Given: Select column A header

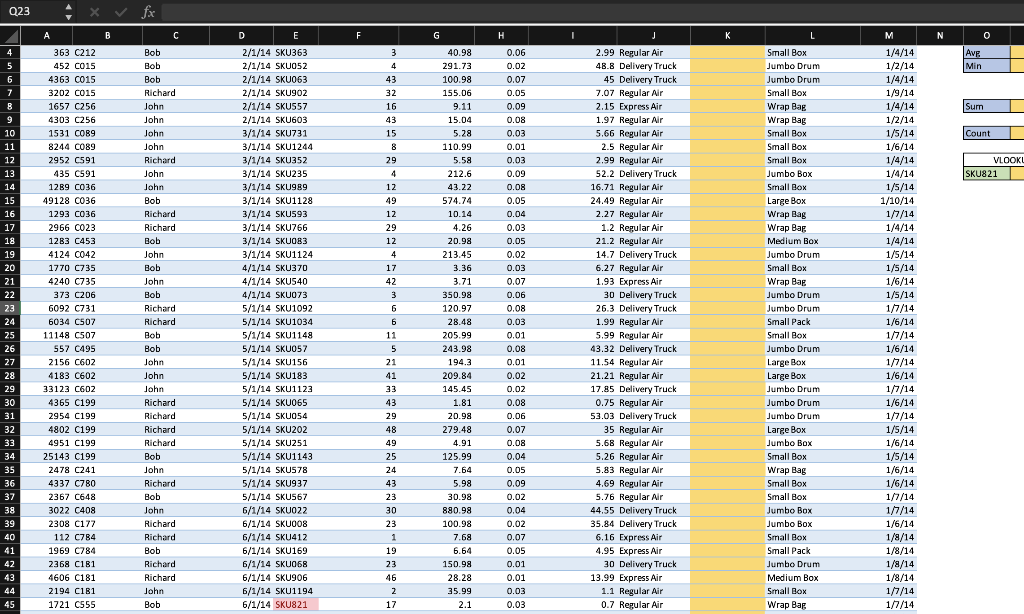Looking at the screenshot, I should (46, 35).
